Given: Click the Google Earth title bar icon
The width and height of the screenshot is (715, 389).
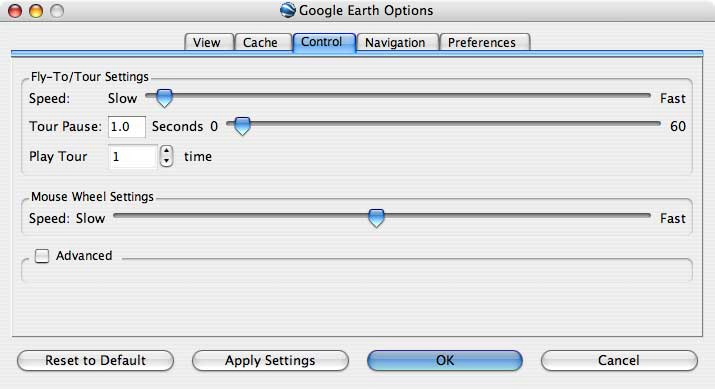Looking at the screenshot, I should [288, 10].
